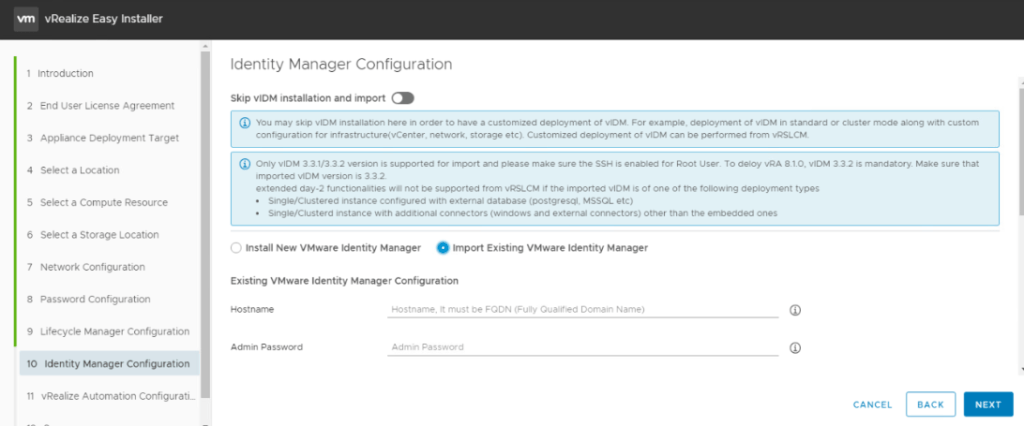Screen dimensions: 1024x426
Task: Click the Hostname field info icon
Action: click(x=796, y=310)
